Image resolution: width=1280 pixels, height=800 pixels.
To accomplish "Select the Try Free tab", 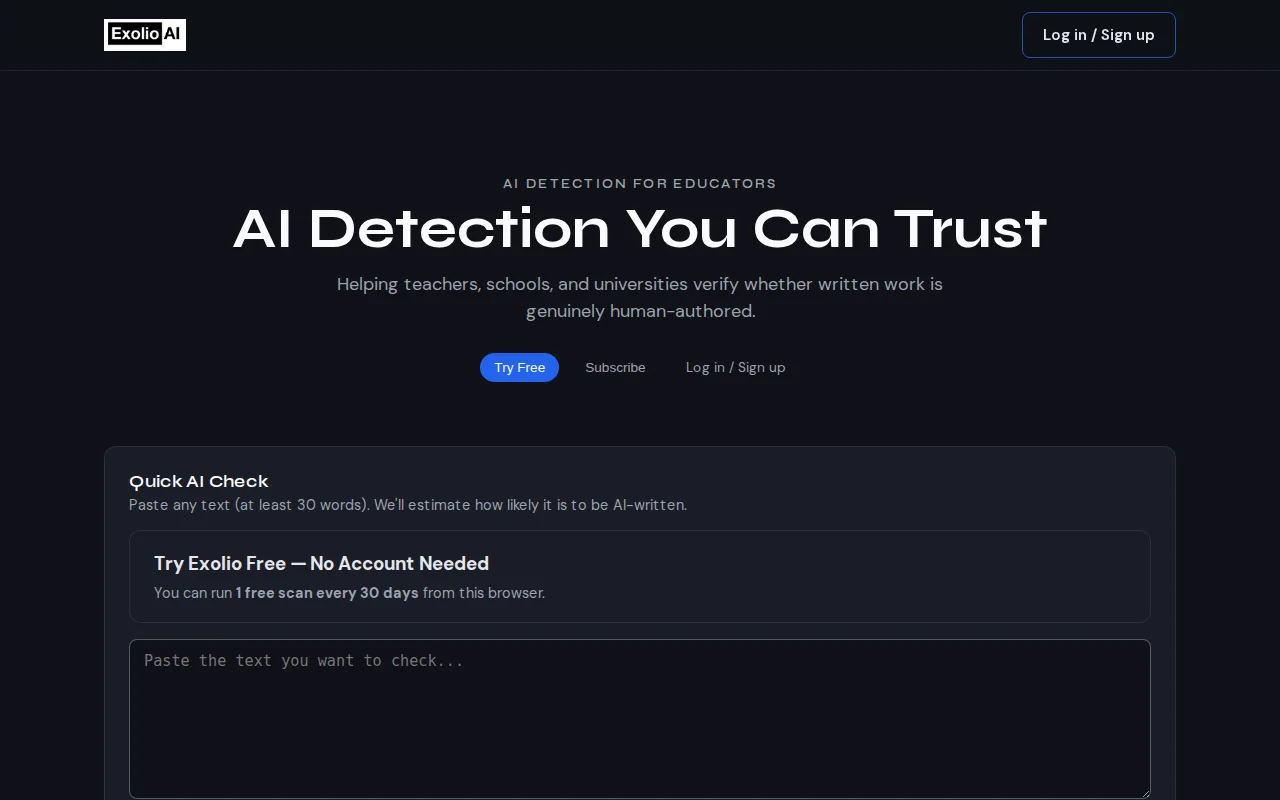I will click(519, 367).
